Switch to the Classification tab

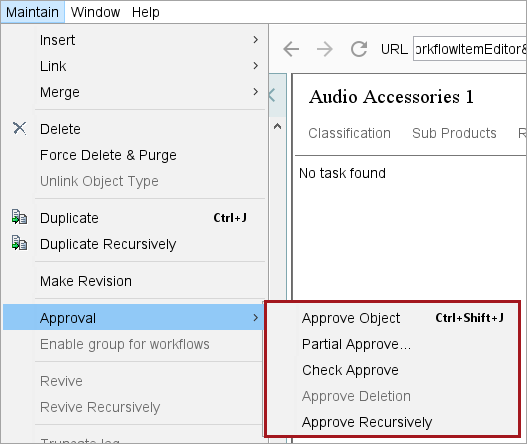[x=350, y=133]
